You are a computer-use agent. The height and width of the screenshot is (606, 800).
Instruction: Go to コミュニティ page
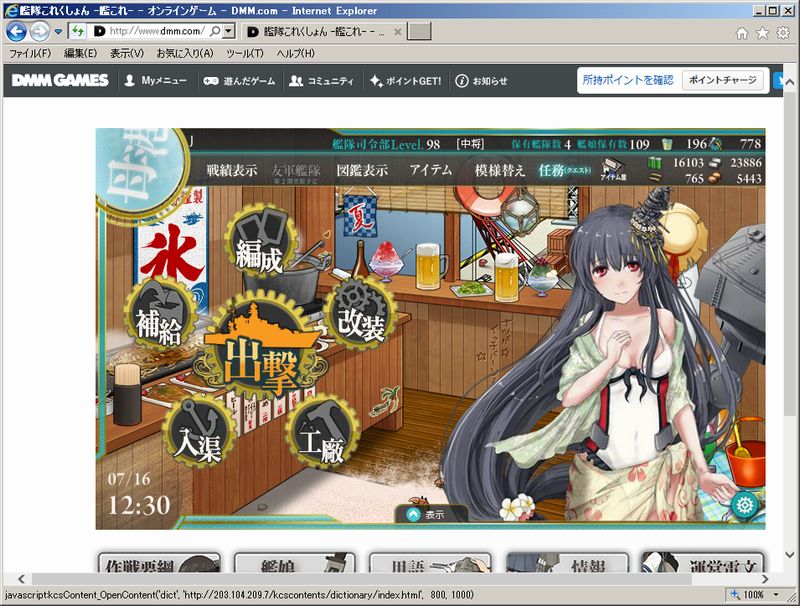coord(321,81)
